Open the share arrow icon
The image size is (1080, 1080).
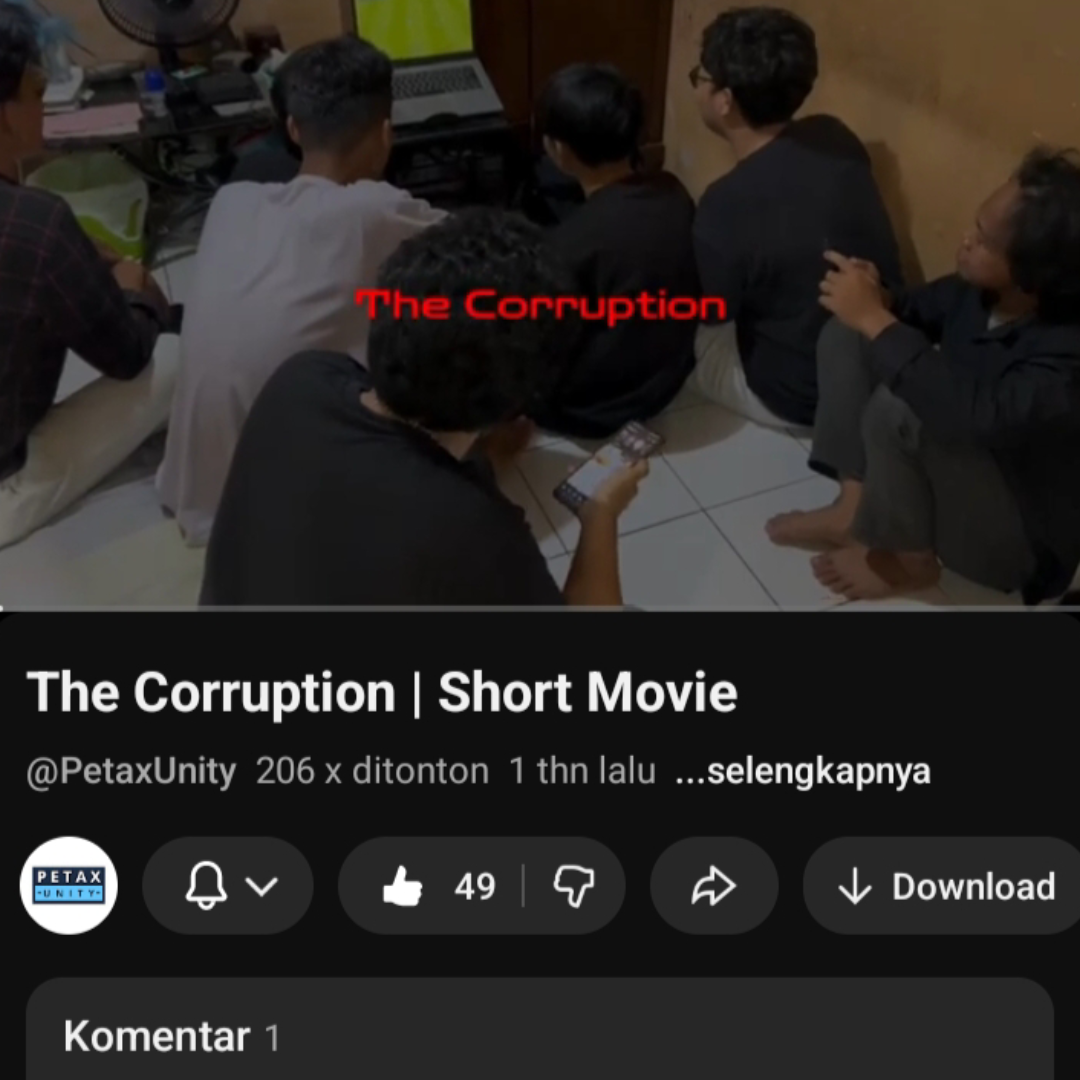click(x=714, y=886)
